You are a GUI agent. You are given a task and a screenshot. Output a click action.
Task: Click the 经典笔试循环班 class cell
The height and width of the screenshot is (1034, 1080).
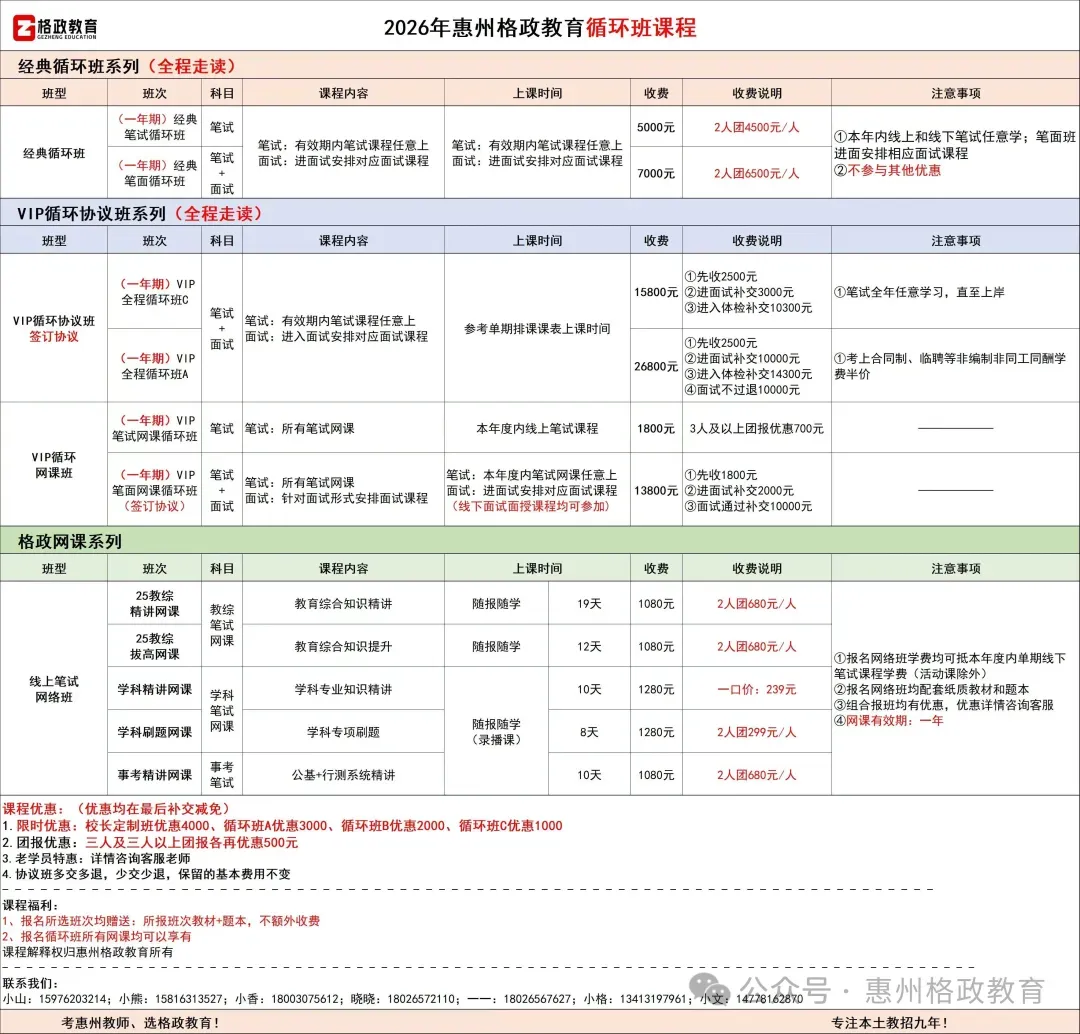pos(155,127)
